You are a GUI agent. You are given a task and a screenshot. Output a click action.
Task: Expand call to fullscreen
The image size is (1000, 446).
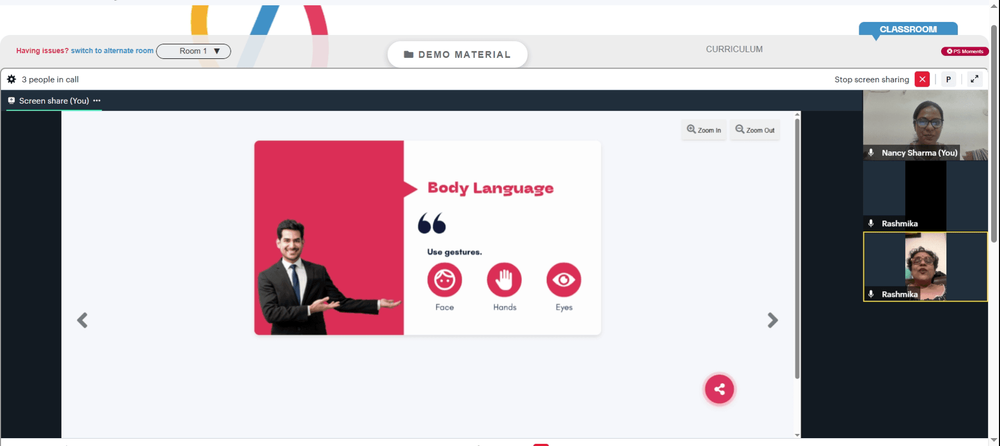[x=974, y=79]
